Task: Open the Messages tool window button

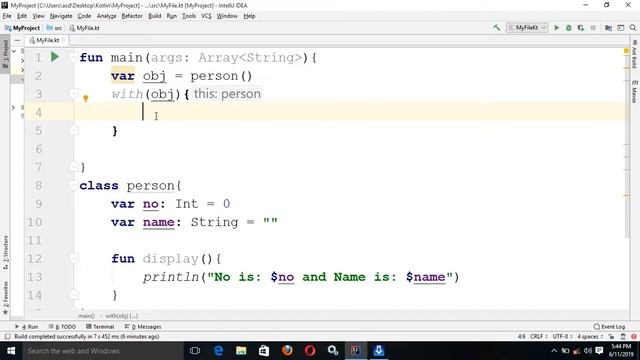Action: click(x=143, y=327)
